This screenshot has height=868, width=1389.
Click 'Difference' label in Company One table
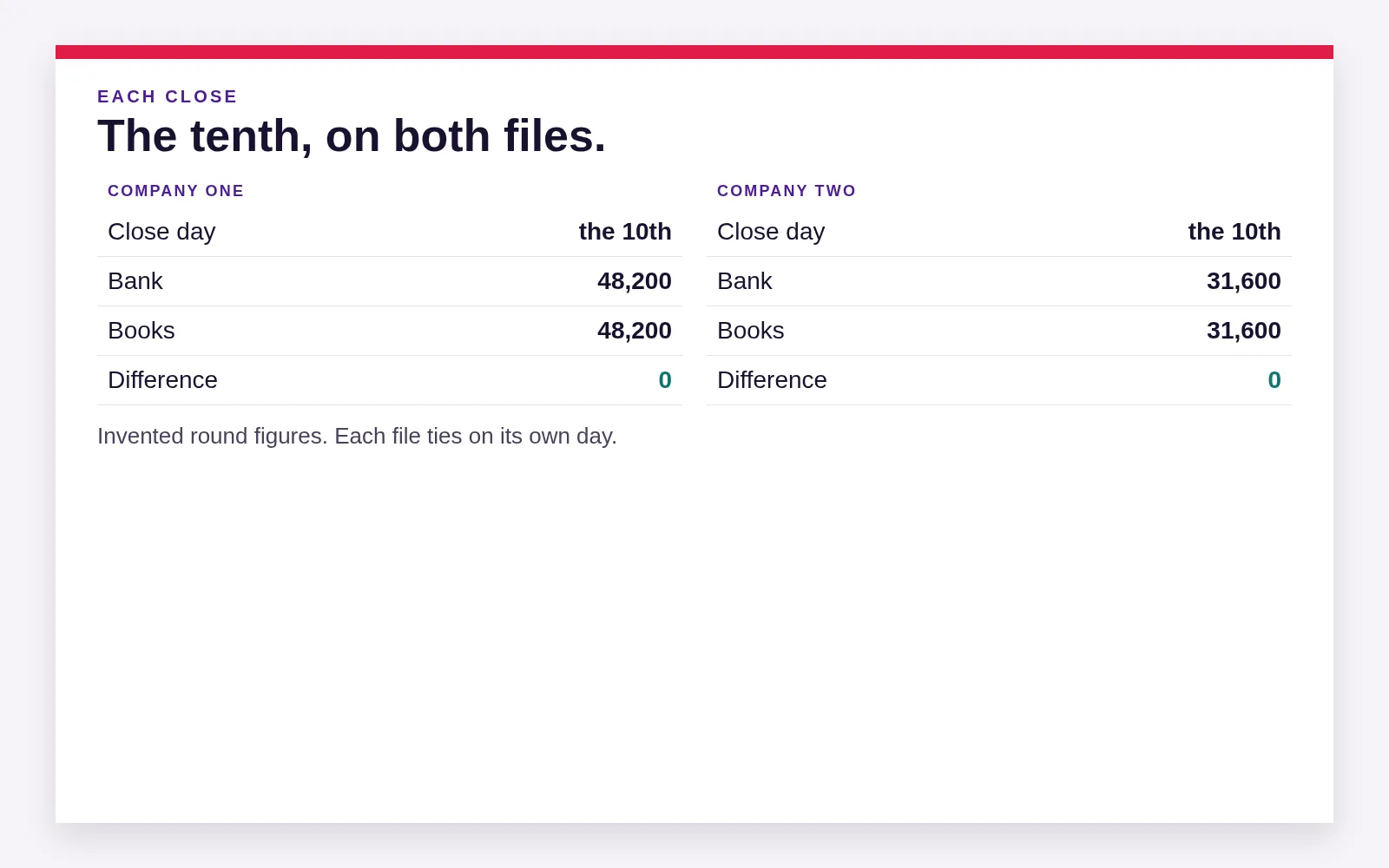[x=162, y=380]
